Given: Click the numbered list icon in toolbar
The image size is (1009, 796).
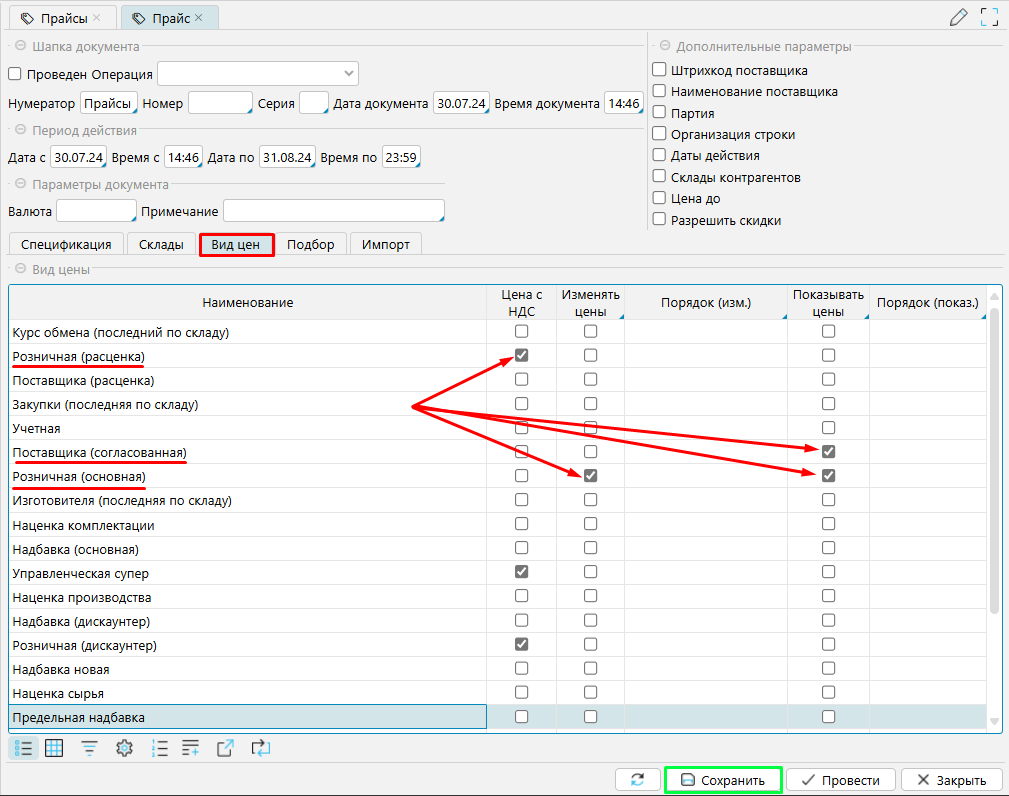Looking at the screenshot, I should click(159, 747).
